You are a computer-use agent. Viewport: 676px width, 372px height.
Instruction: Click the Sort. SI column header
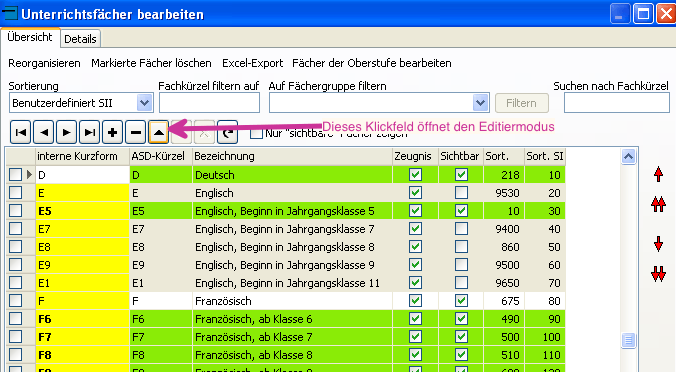pyautogui.click(x=545, y=156)
